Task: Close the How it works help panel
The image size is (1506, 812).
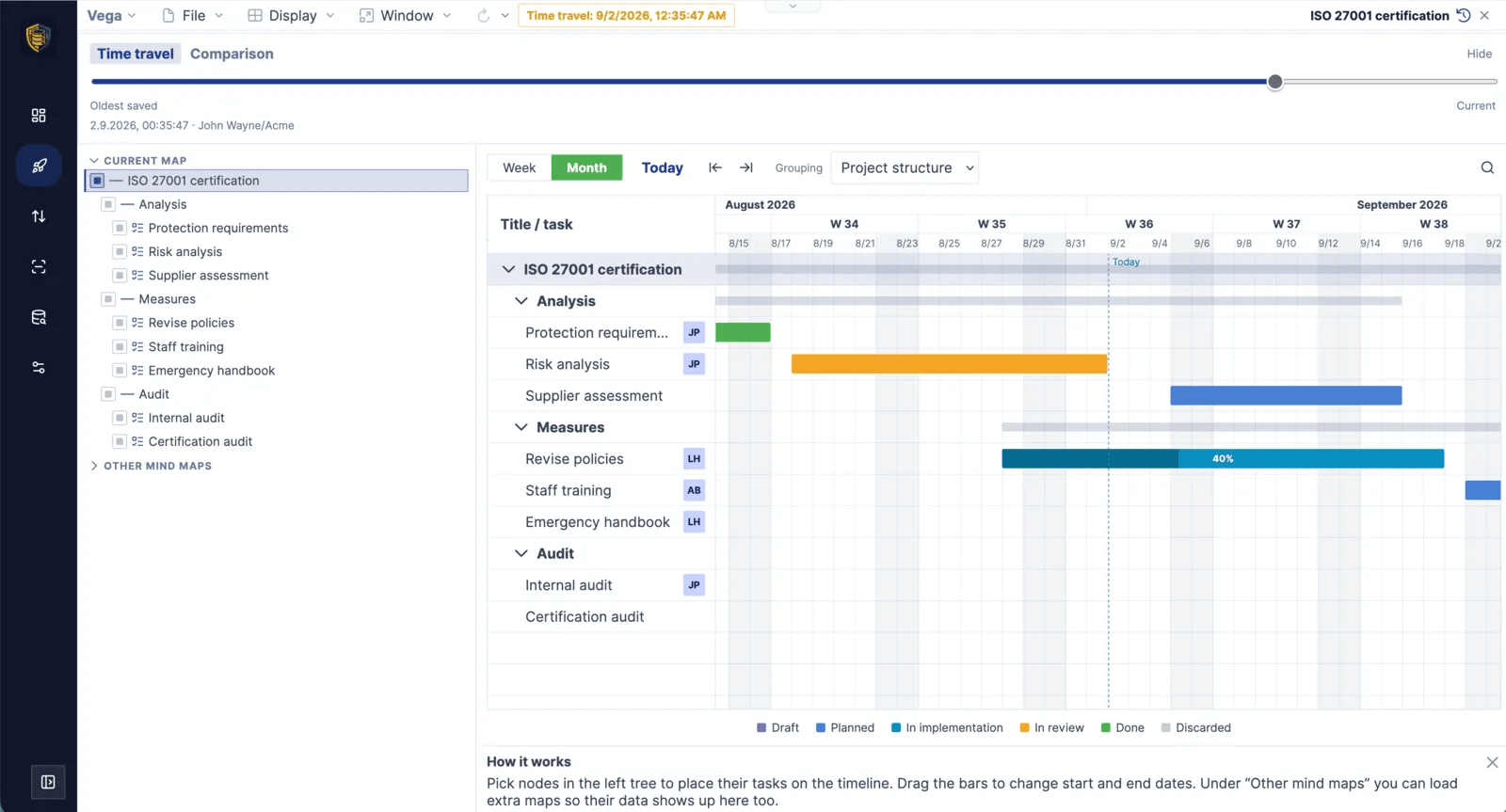Action: click(1492, 762)
